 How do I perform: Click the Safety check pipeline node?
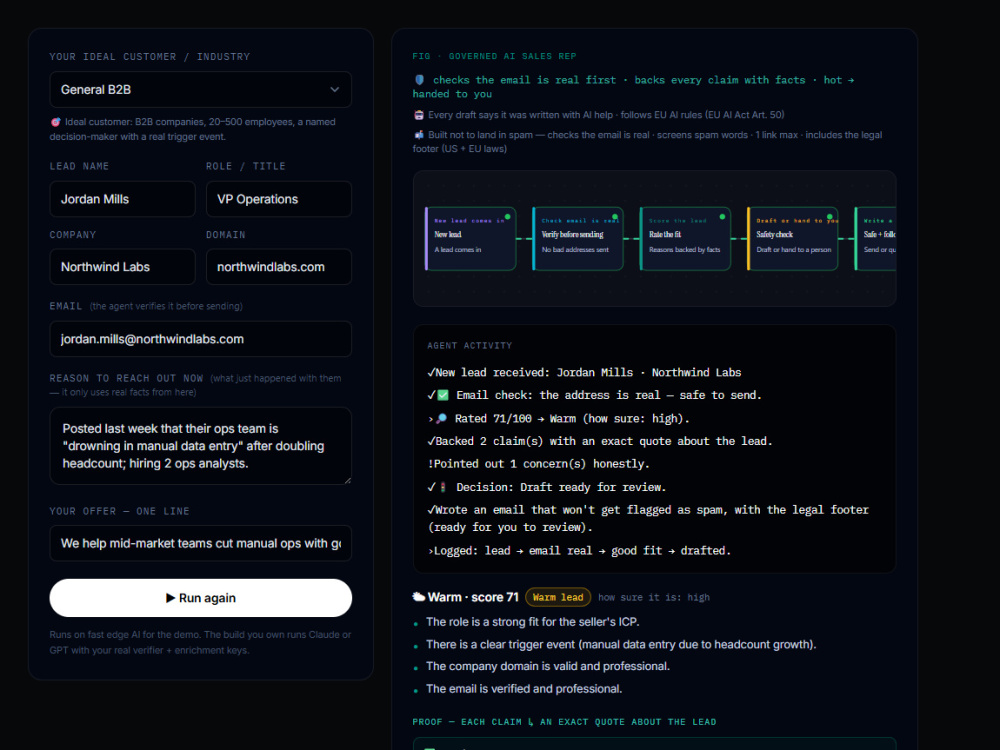pyautogui.click(x=793, y=239)
